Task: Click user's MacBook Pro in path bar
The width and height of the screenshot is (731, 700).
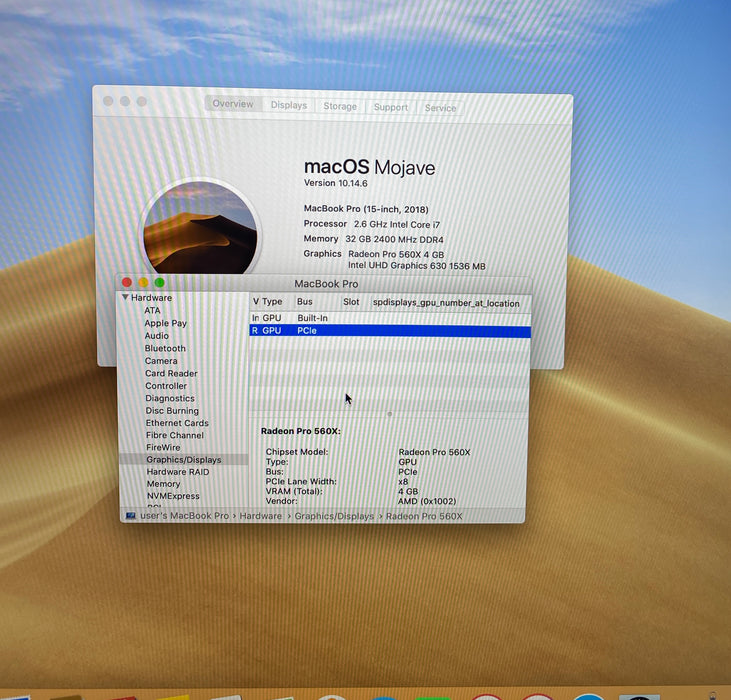Action: 184,516
